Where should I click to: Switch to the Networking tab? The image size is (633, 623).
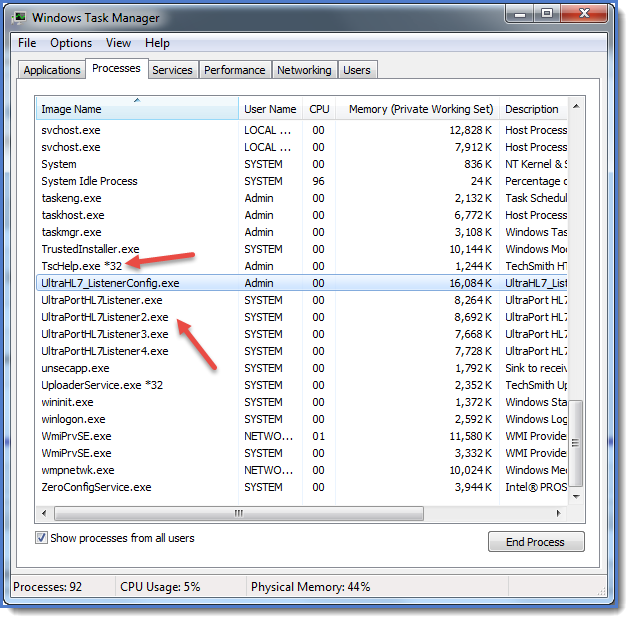click(304, 70)
